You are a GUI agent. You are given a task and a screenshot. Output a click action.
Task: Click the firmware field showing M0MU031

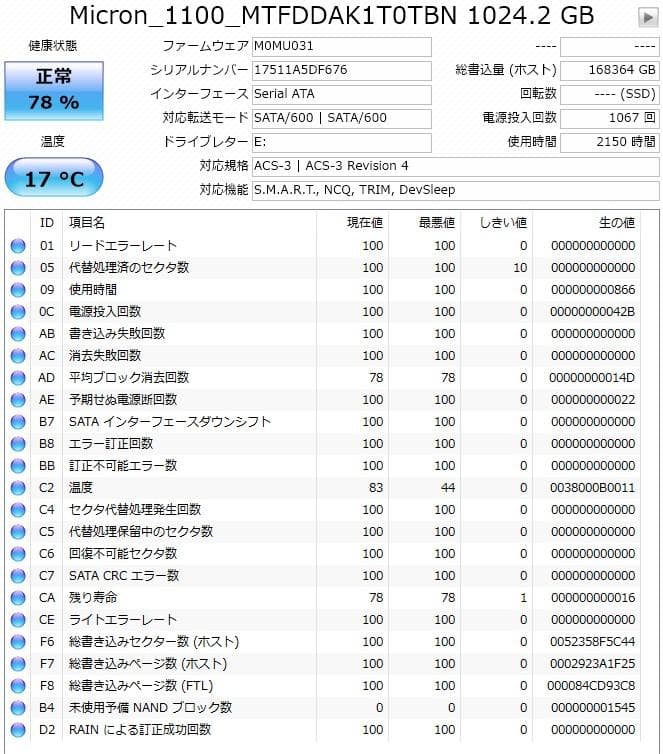pyautogui.click(x=342, y=47)
